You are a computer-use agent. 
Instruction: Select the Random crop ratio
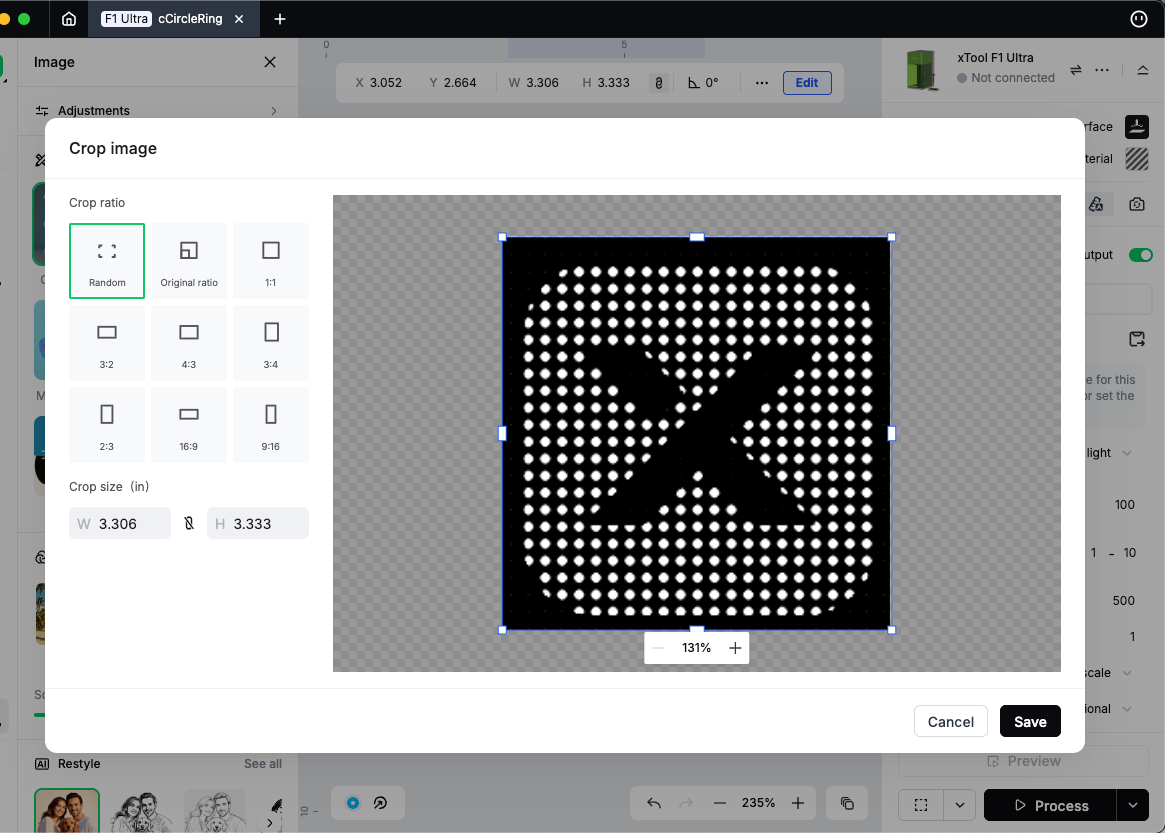[107, 260]
